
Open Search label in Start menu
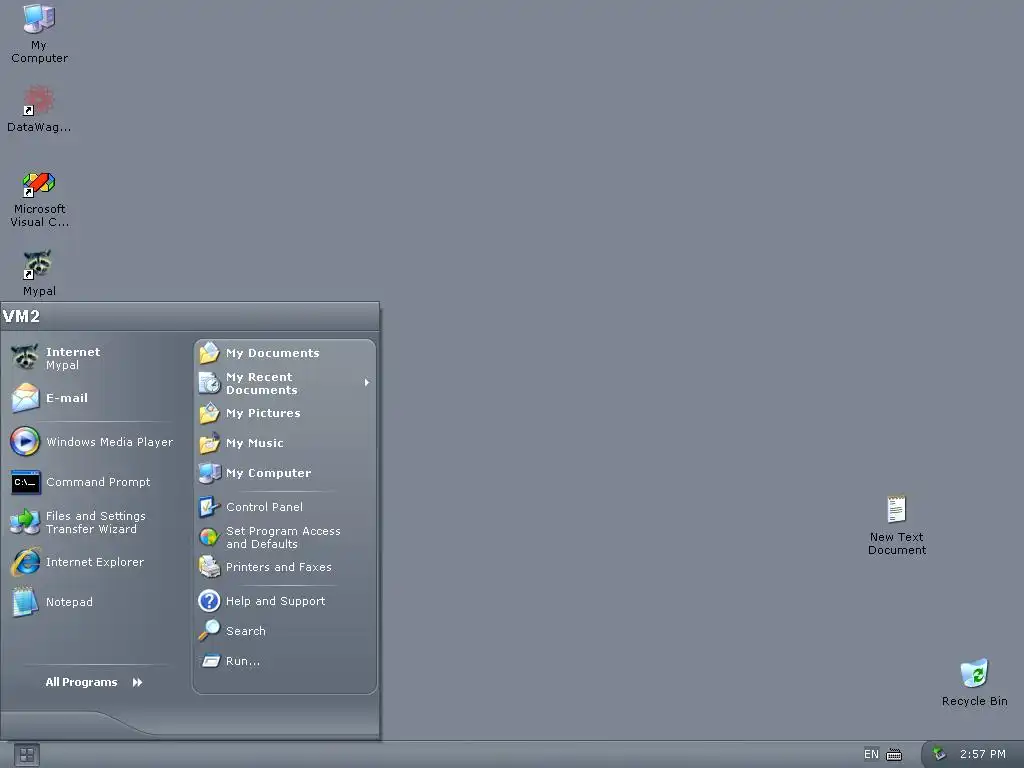[x=246, y=632]
